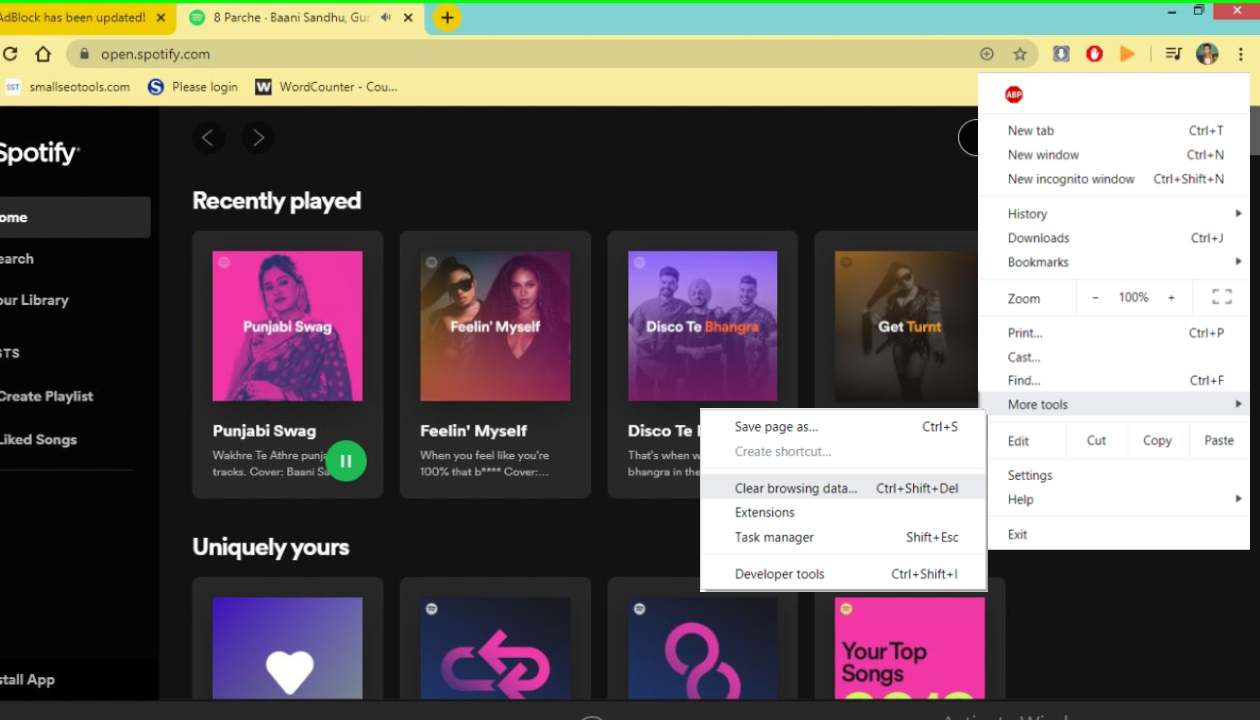Choose Exit from Chrome menu
1260x720 pixels.
(1114, 535)
